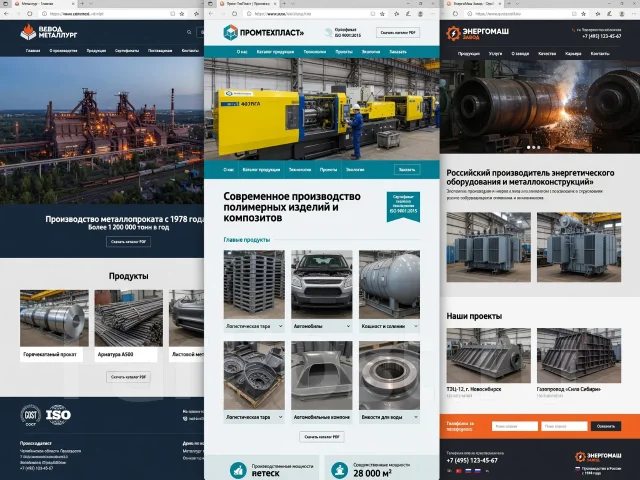Click the ISO 9001:2015 certified icon in Промтехпласт header
The height and width of the screenshot is (480, 640).
click(329, 32)
